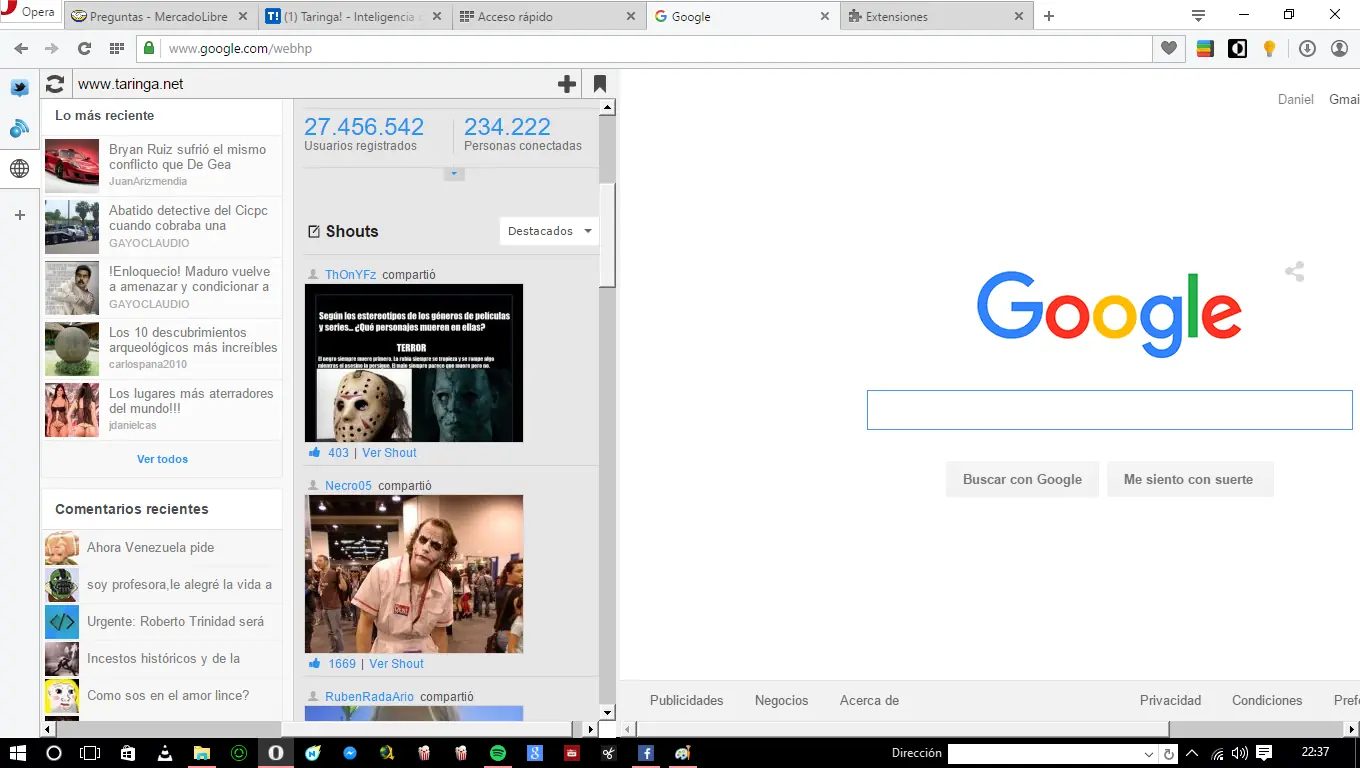Reload the Google page
This screenshot has width=1360, height=768.
[x=84, y=48]
